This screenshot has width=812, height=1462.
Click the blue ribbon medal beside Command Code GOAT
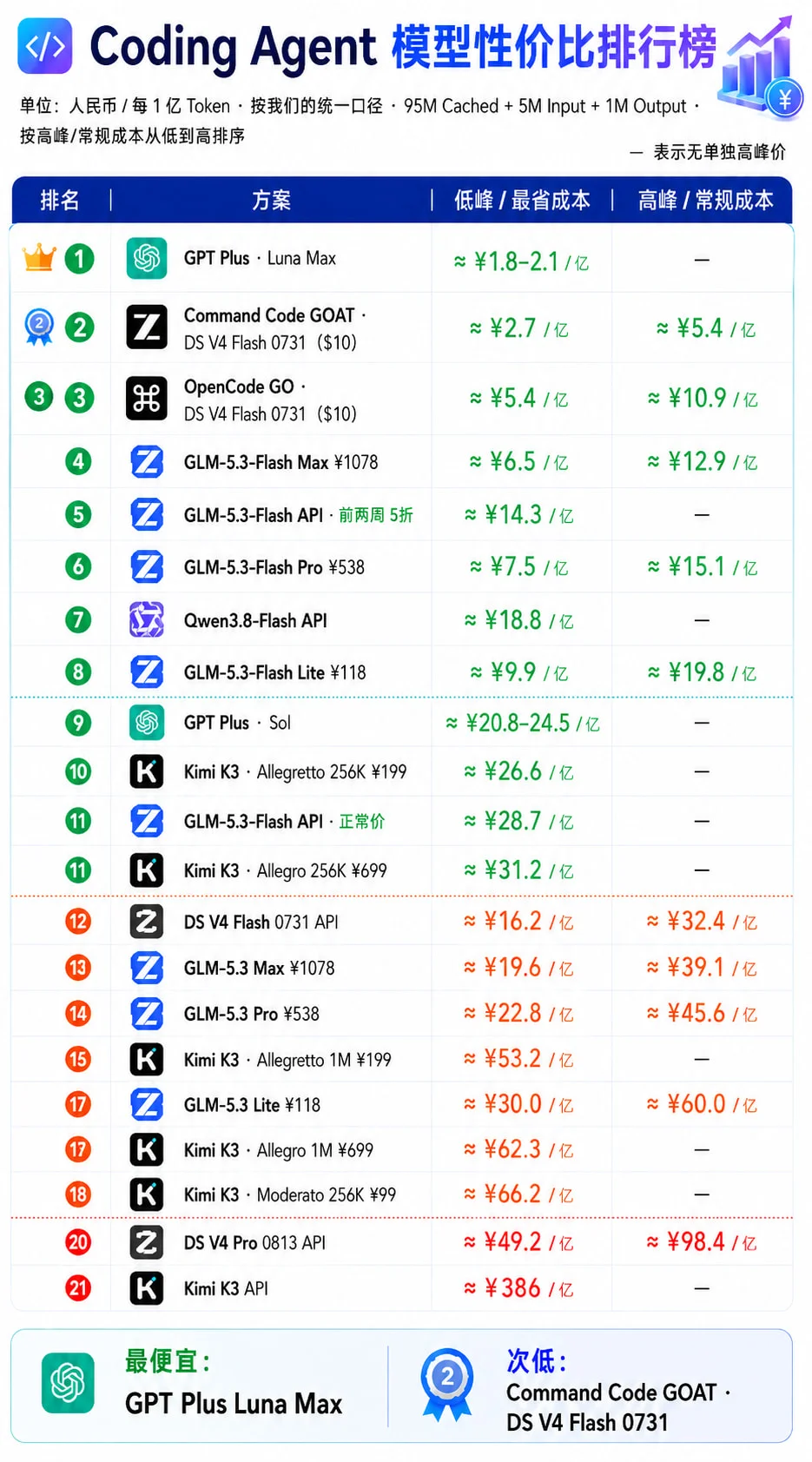coord(38,327)
